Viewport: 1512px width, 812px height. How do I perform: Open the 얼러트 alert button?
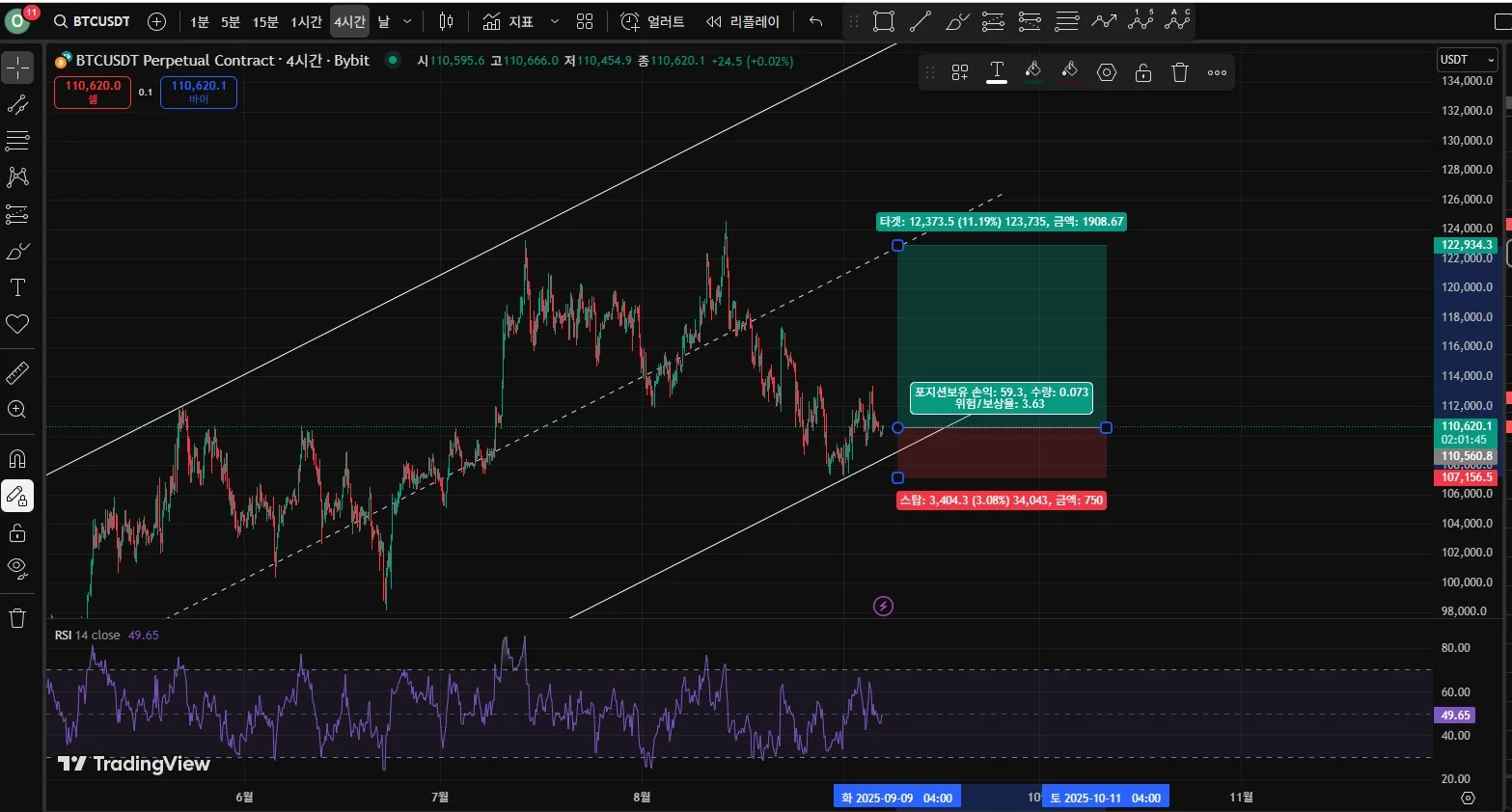pyautogui.click(x=652, y=21)
